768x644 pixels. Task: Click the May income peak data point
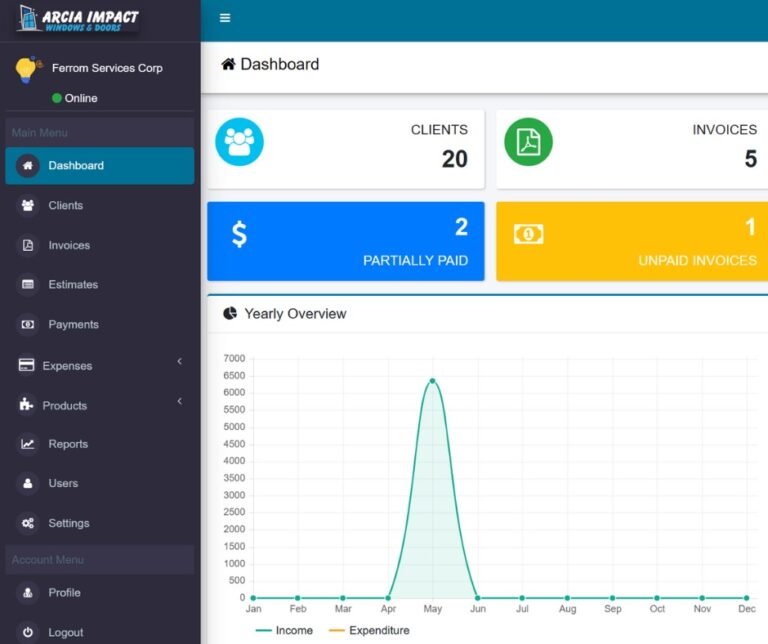tap(432, 380)
